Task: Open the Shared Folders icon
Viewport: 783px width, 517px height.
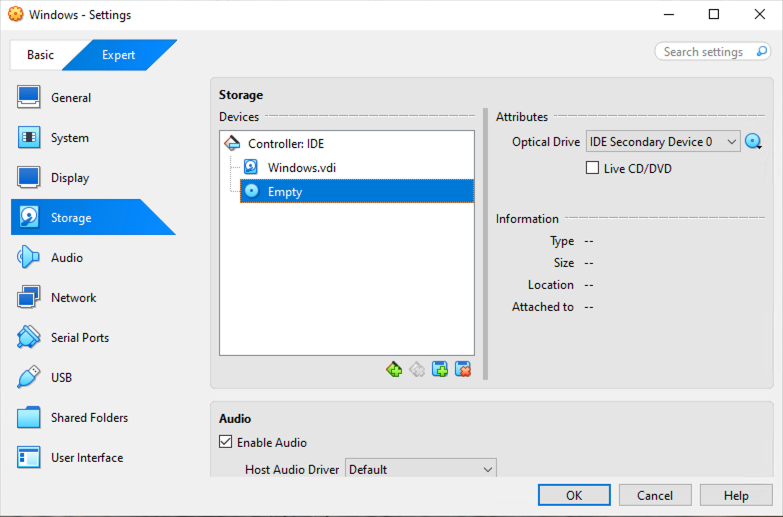Action: (28, 417)
